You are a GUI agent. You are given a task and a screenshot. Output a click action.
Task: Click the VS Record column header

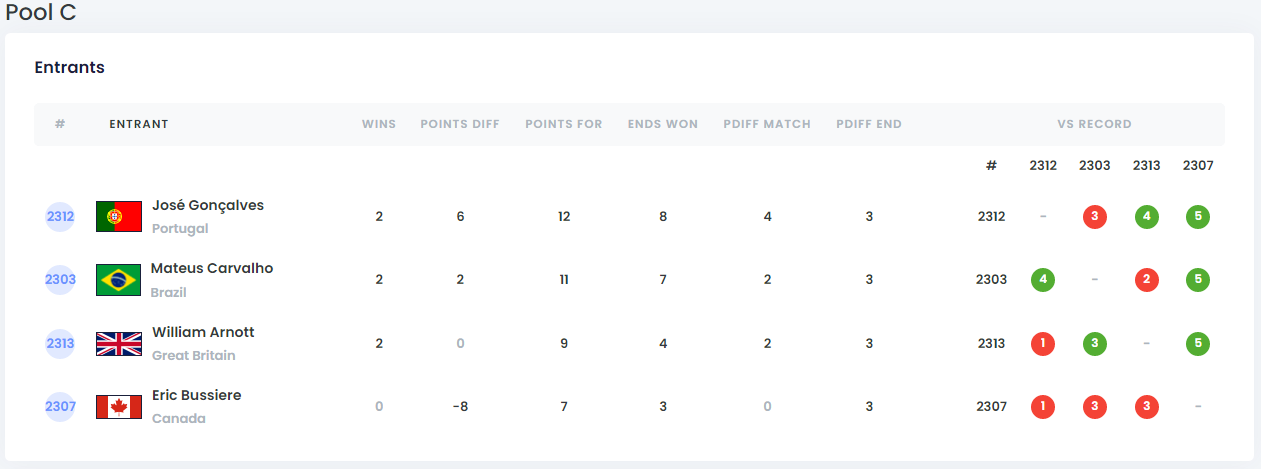(x=1094, y=125)
